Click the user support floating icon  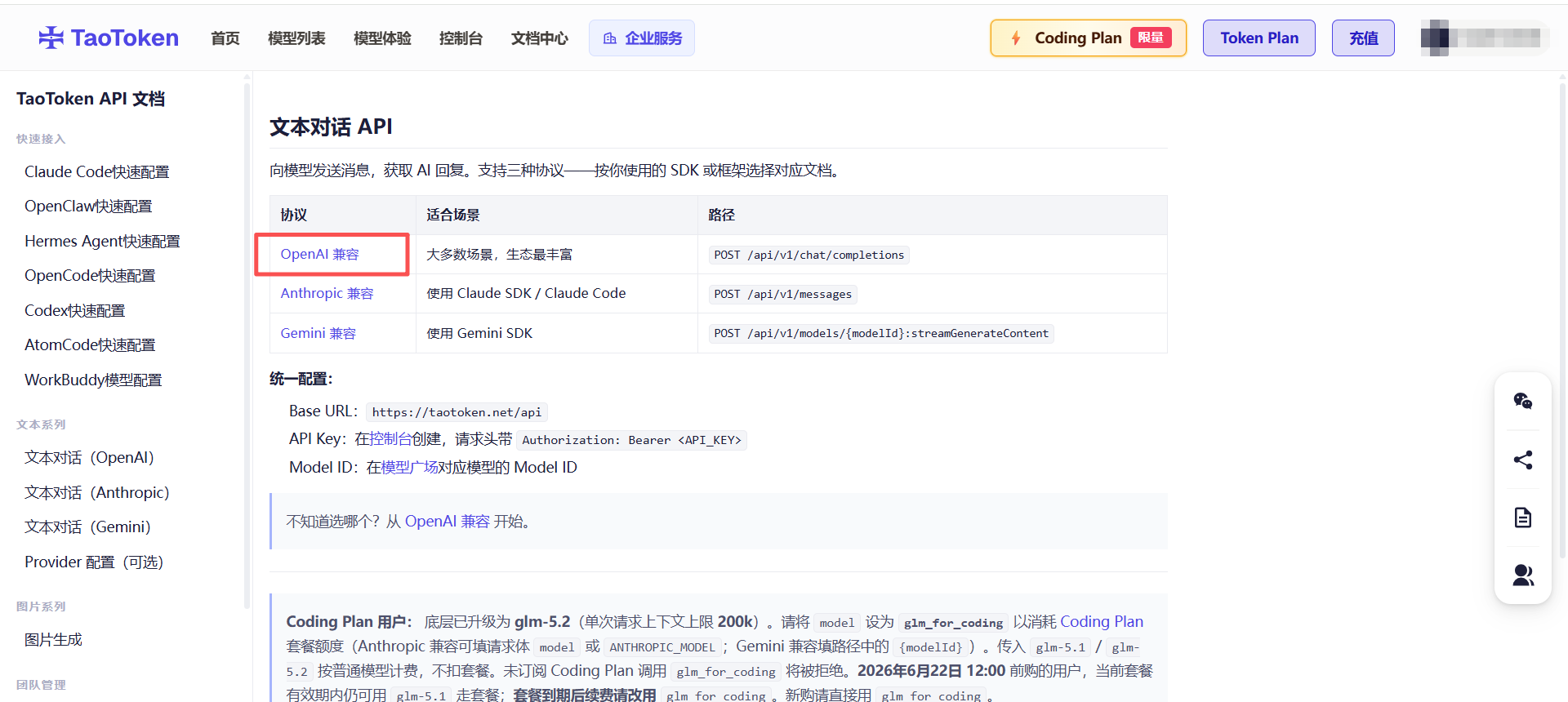pyautogui.click(x=1523, y=575)
